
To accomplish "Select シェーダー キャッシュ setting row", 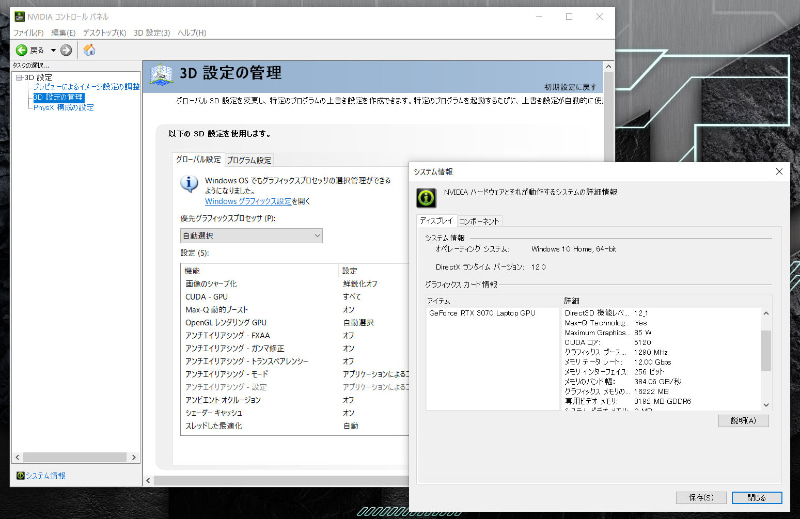I will click(x=295, y=412).
